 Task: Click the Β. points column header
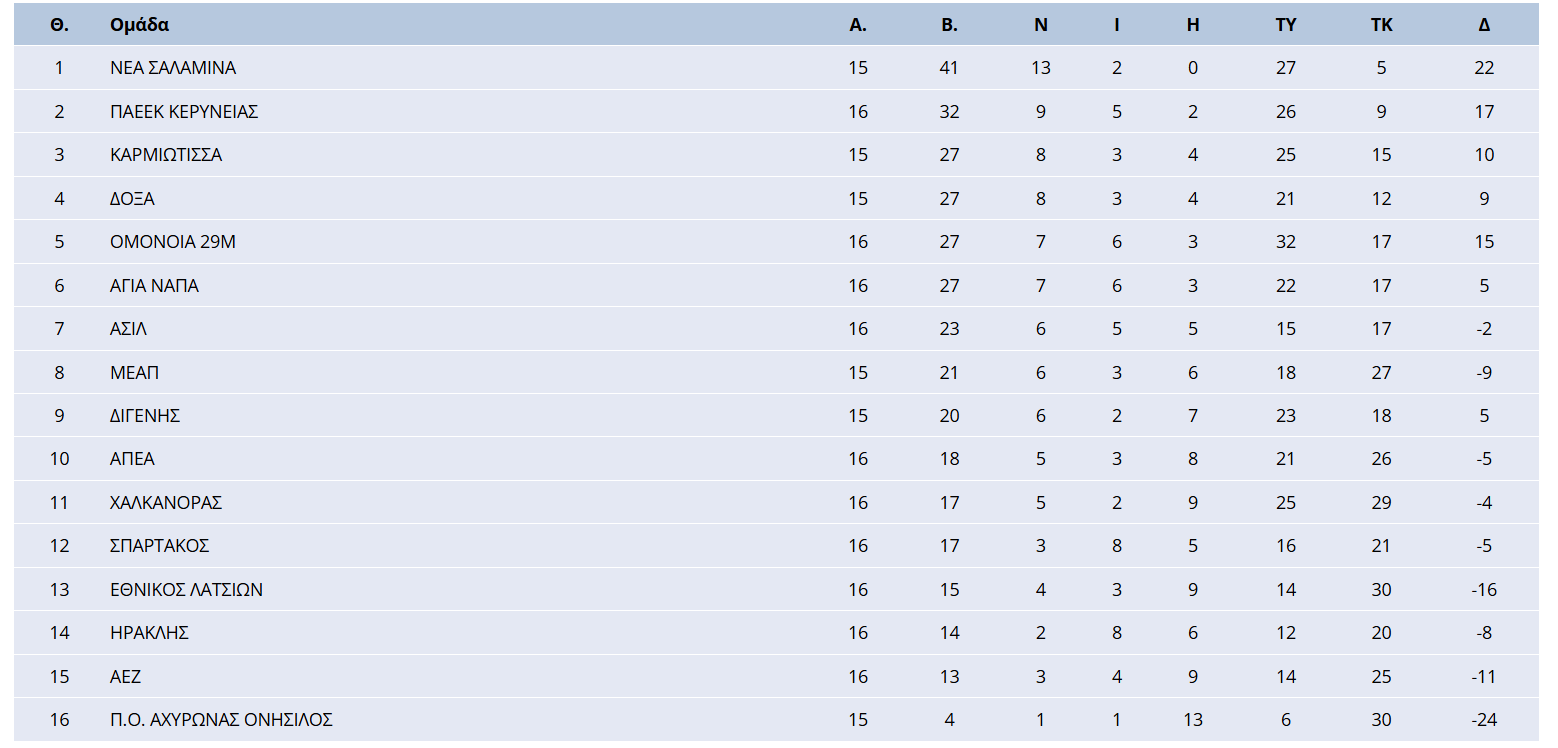coord(949,25)
